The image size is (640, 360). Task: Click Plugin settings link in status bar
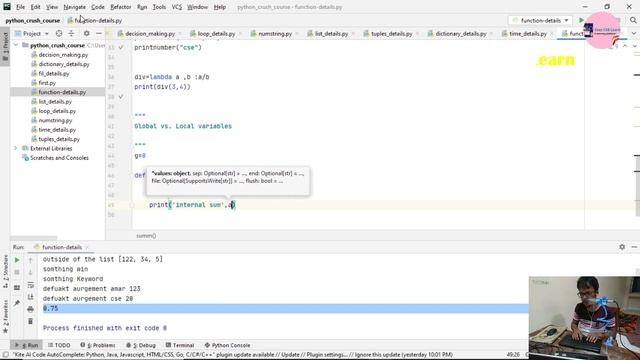tap(327, 355)
